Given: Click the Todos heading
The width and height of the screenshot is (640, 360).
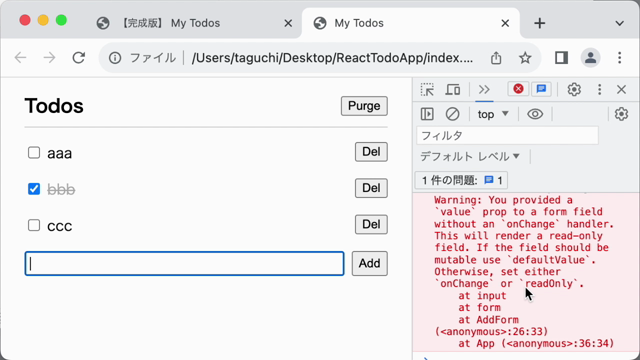Looking at the screenshot, I should click(54, 106).
